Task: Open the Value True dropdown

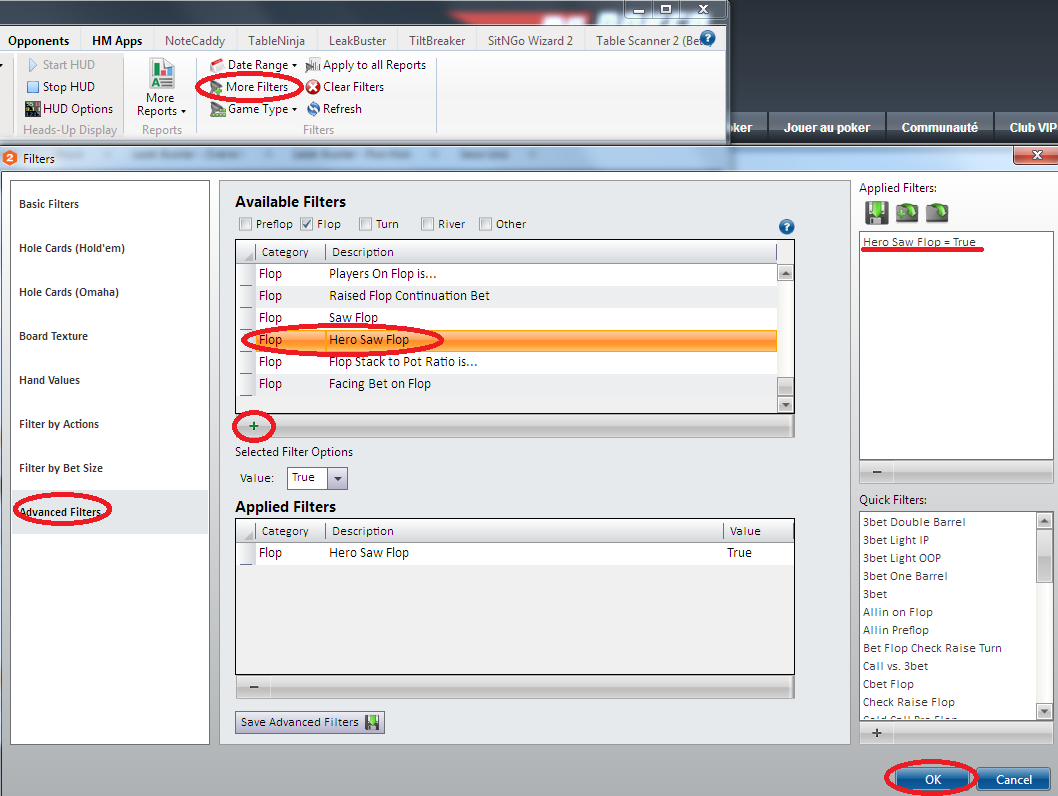Action: tap(337, 478)
